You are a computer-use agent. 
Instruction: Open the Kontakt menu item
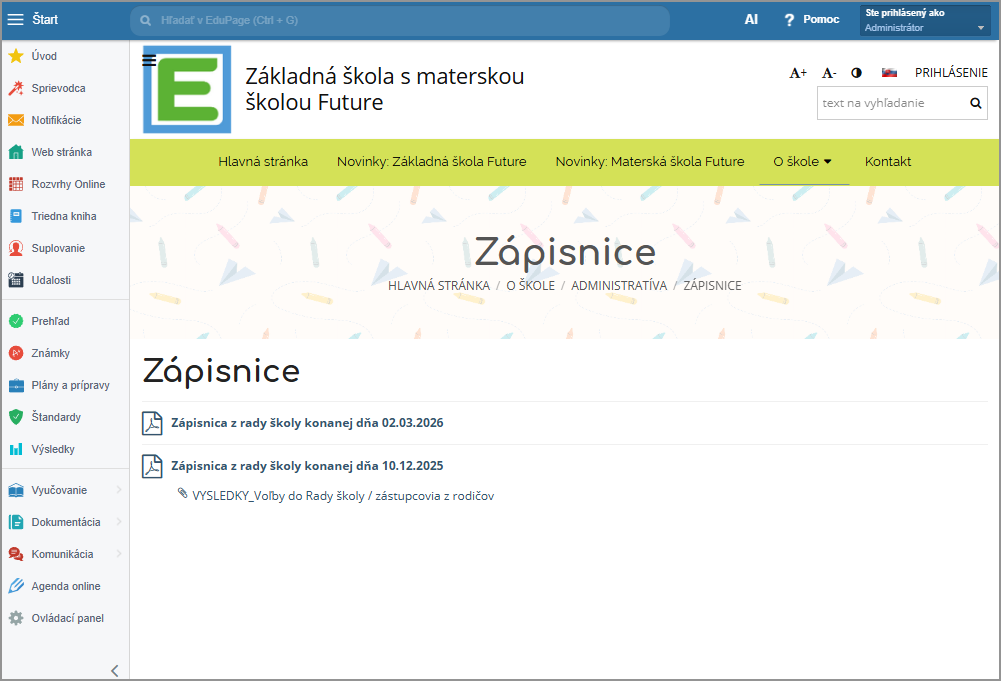click(x=888, y=162)
